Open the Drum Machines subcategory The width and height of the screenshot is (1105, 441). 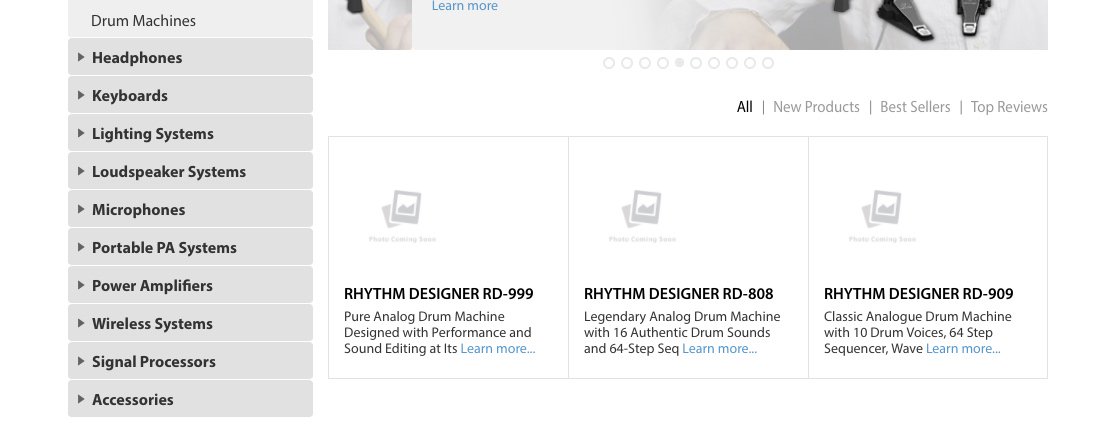click(x=143, y=20)
